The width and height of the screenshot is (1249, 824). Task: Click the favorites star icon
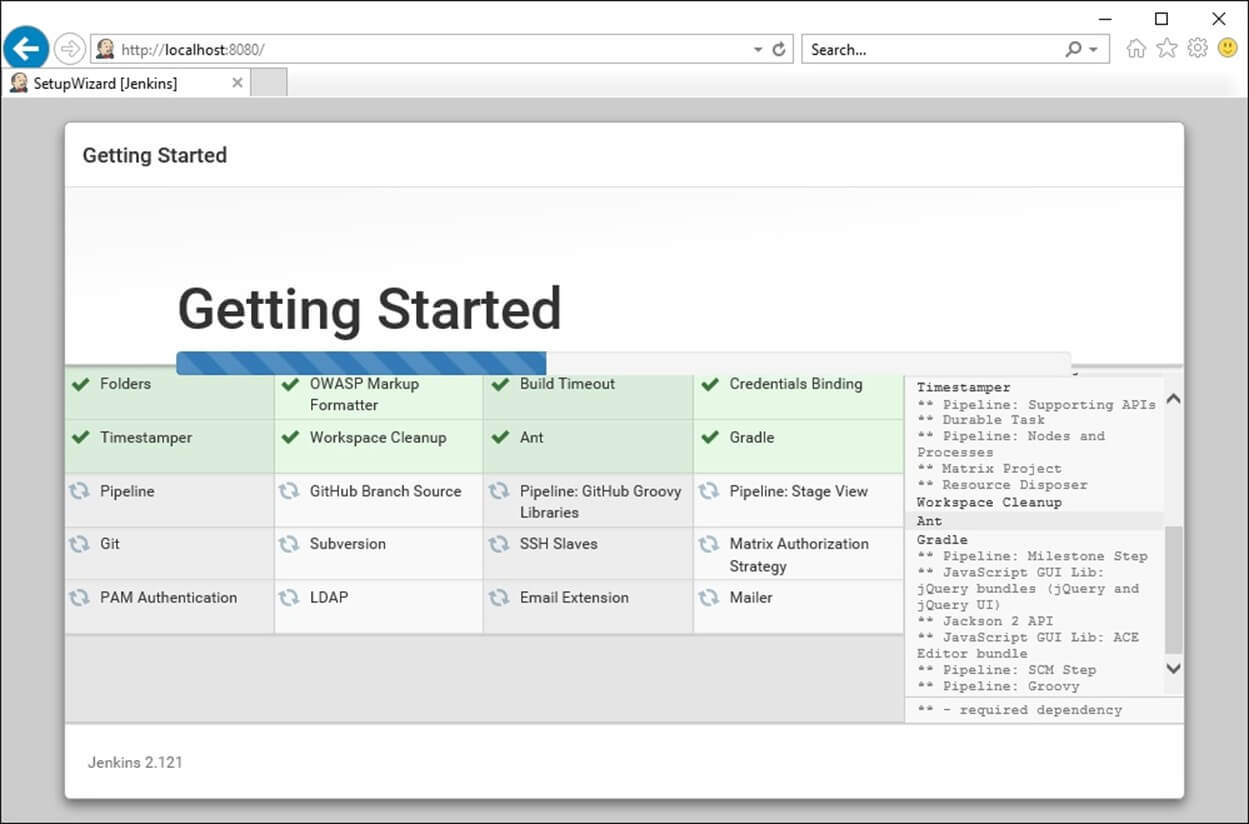pyautogui.click(x=1167, y=48)
